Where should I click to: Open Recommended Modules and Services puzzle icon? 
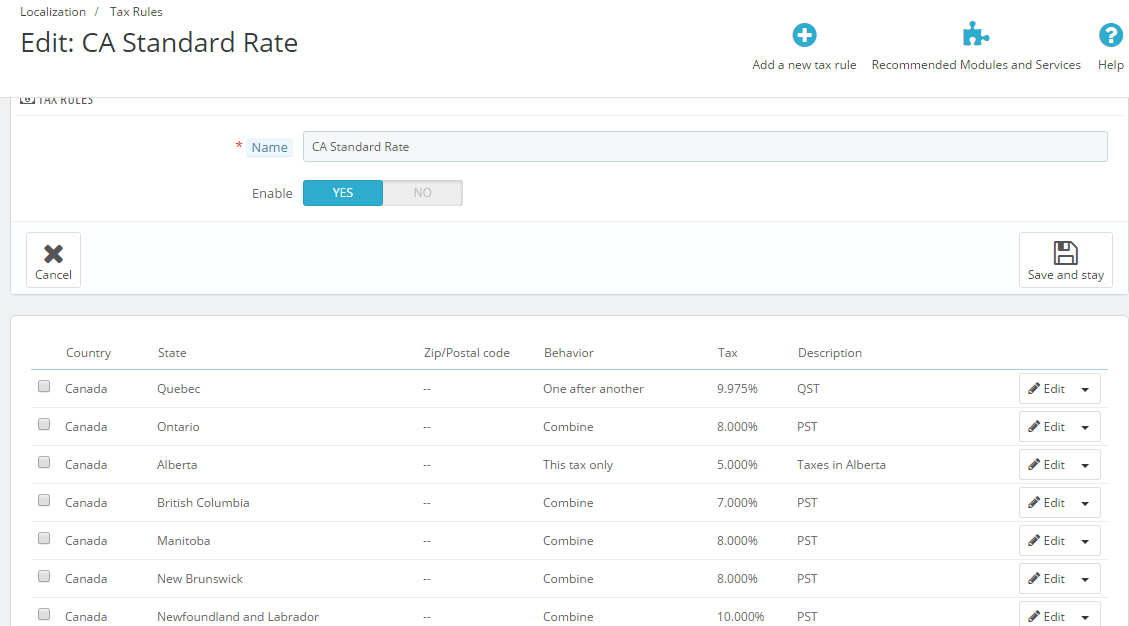tap(975, 36)
